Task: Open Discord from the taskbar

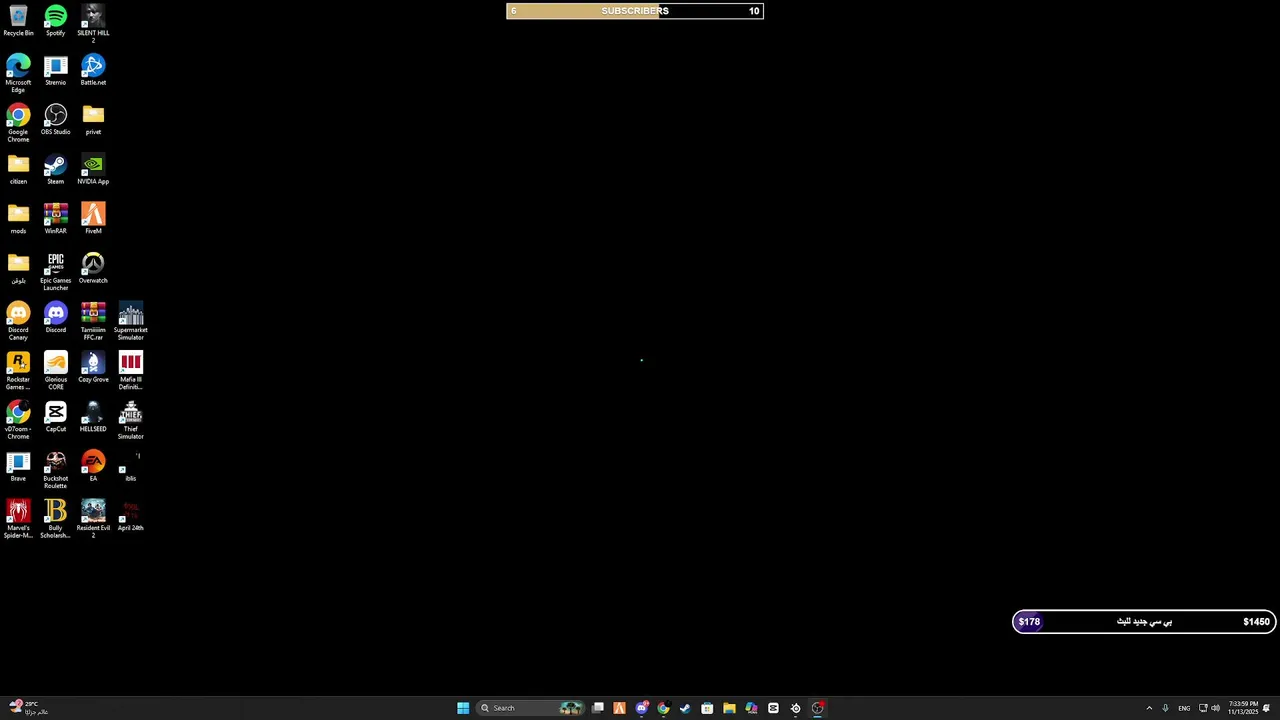Action: (641, 708)
